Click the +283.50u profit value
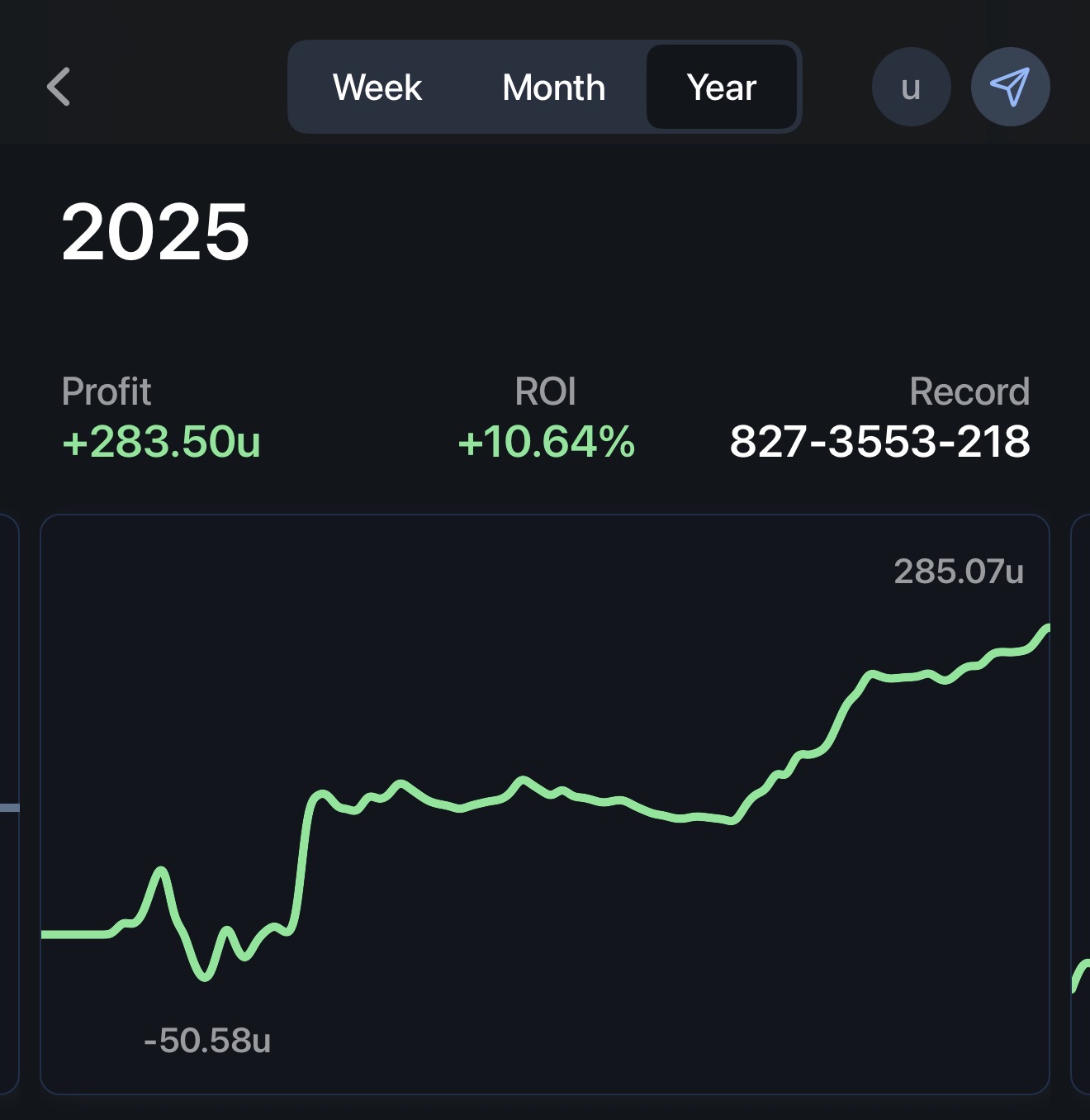1090x1120 pixels. (162, 441)
